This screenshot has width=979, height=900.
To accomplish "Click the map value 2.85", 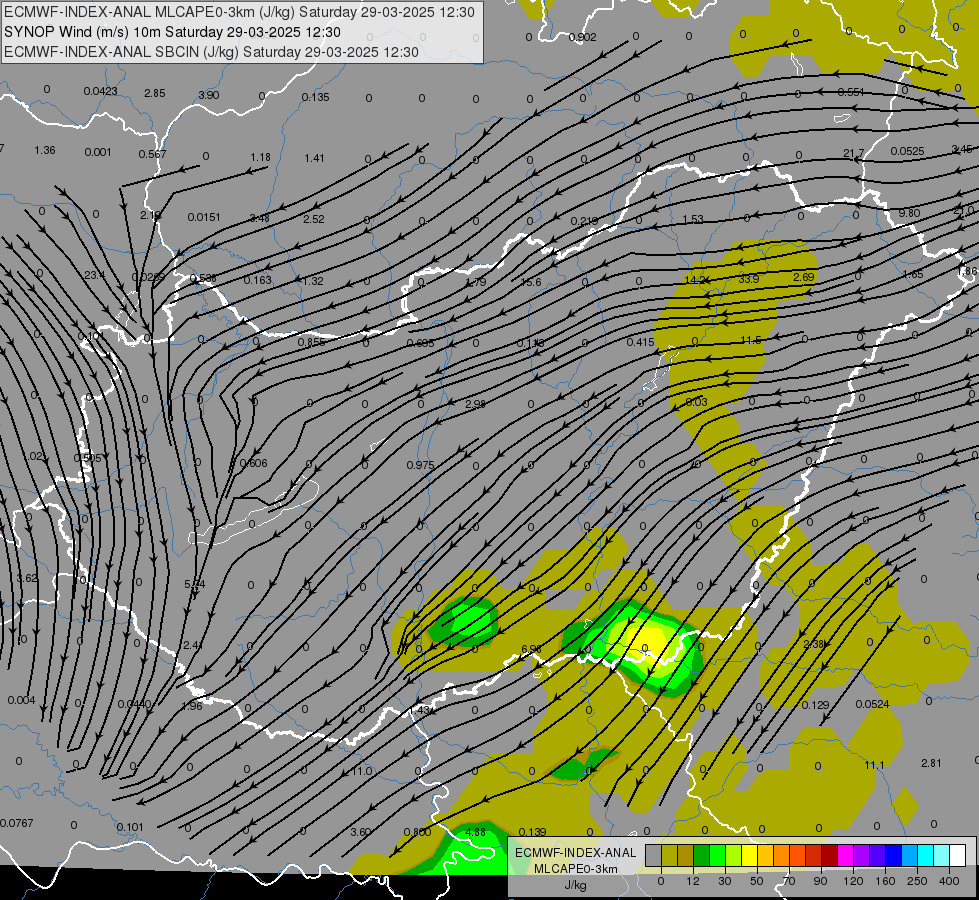I will tap(154, 93).
